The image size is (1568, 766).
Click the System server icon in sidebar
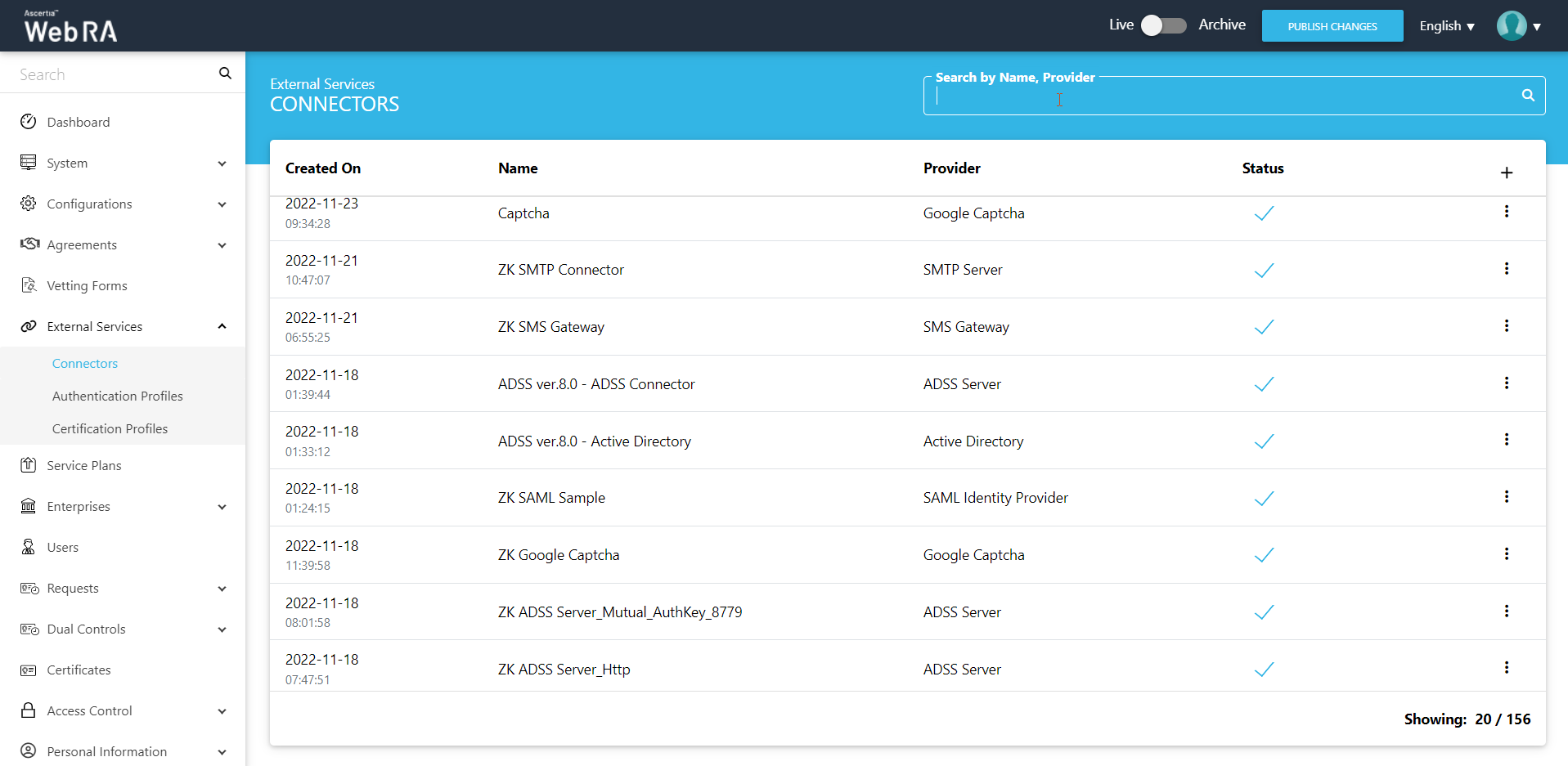tap(29, 162)
